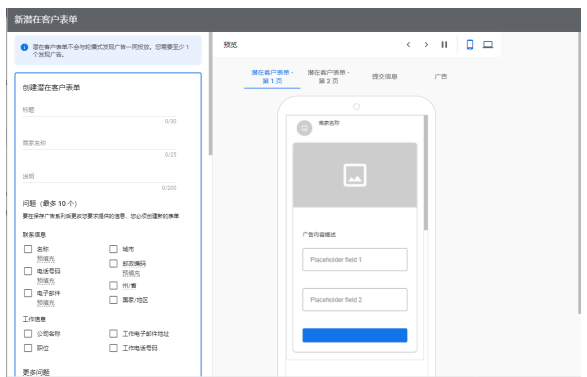Click the 联系信息 section label
Image resolution: width=587 pixels, height=377 pixels.
click(x=34, y=235)
